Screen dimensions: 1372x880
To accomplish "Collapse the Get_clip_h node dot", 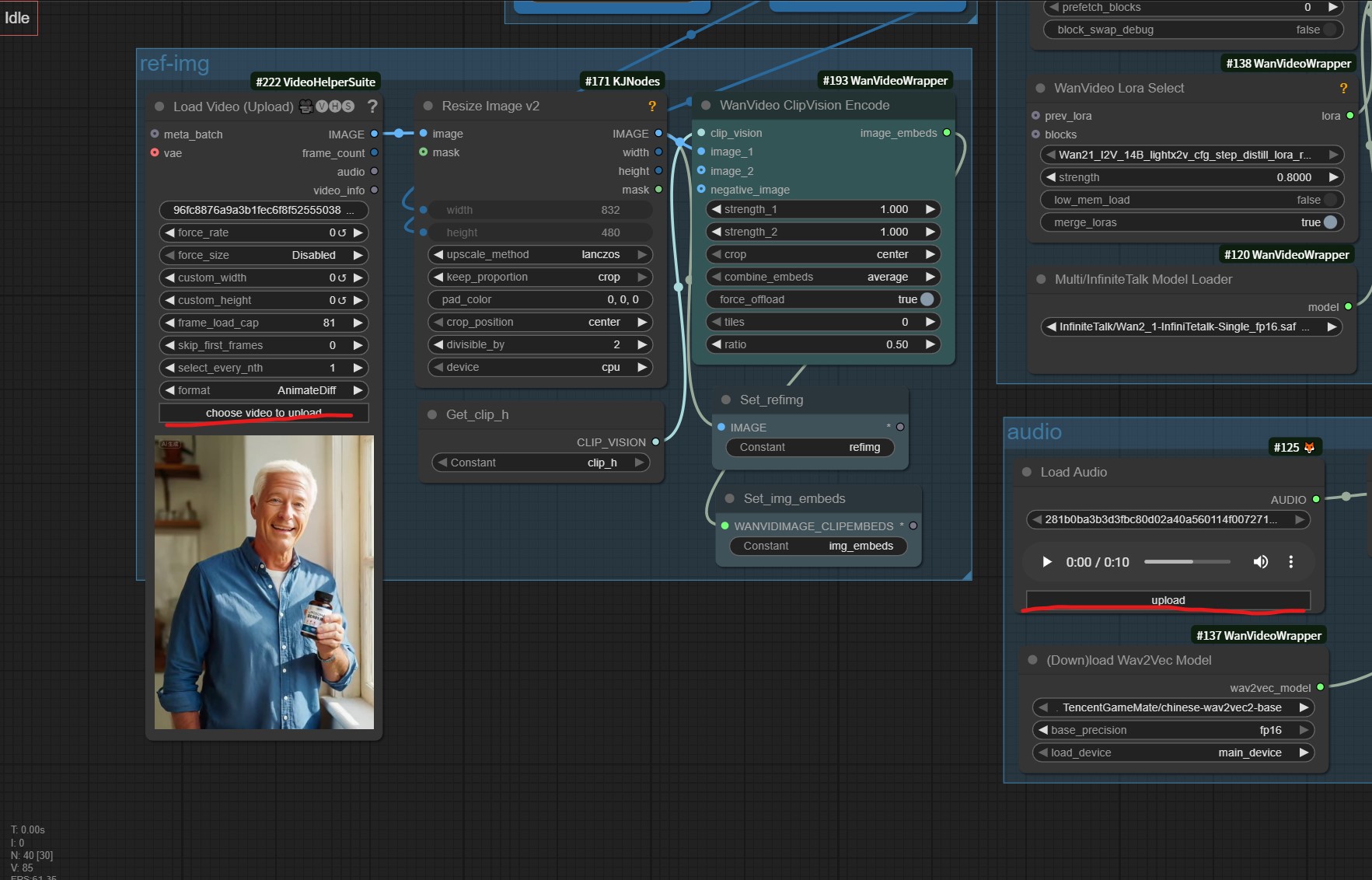I will 432,414.
